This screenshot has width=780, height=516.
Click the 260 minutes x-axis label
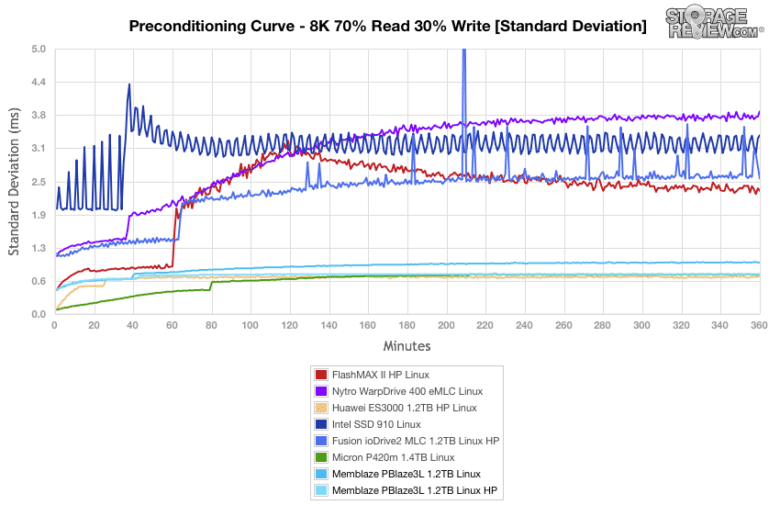click(564, 325)
